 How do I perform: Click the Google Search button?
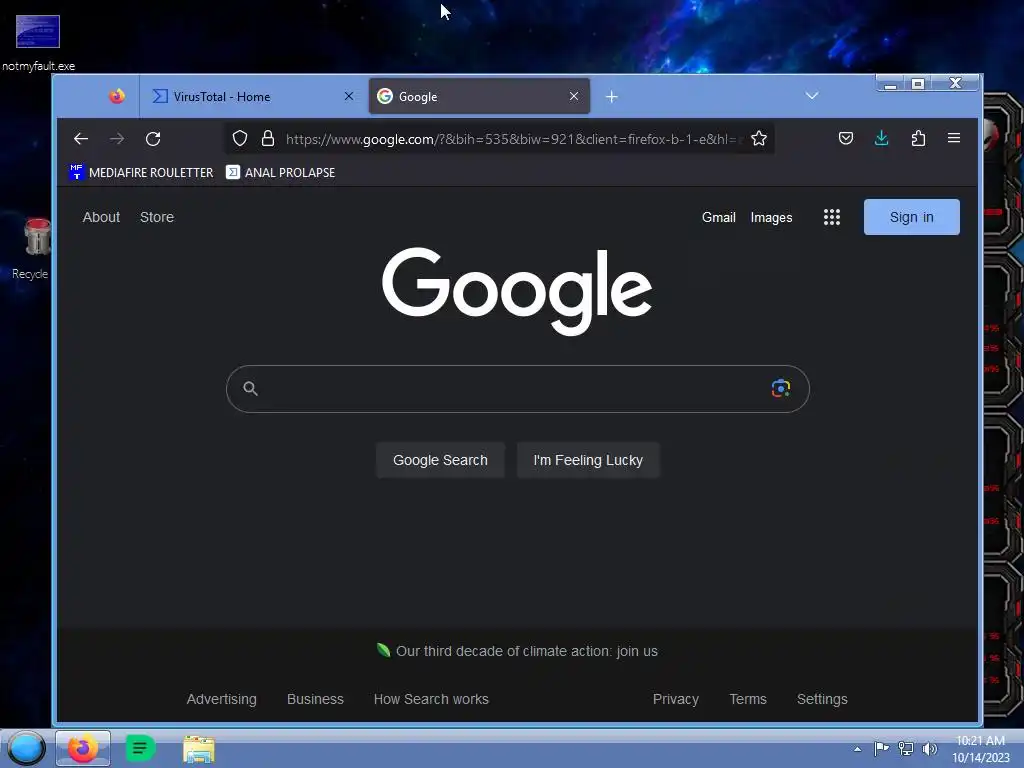click(x=440, y=460)
